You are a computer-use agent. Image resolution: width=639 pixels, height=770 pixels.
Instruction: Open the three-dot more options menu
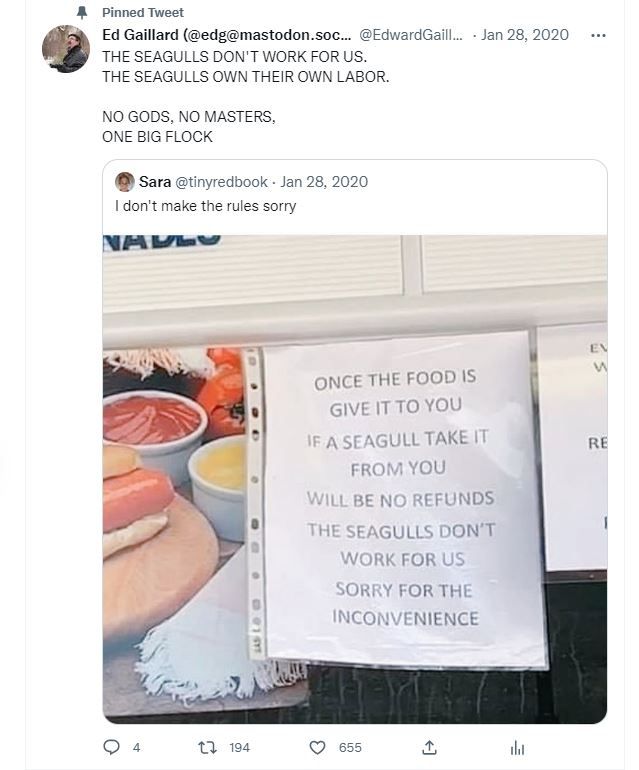pos(598,35)
